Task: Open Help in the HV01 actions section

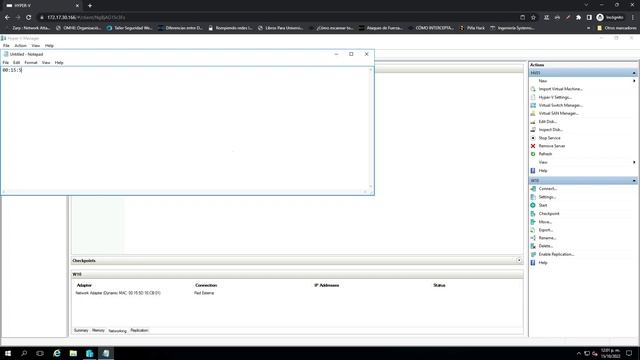Action: (x=542, y=171)
